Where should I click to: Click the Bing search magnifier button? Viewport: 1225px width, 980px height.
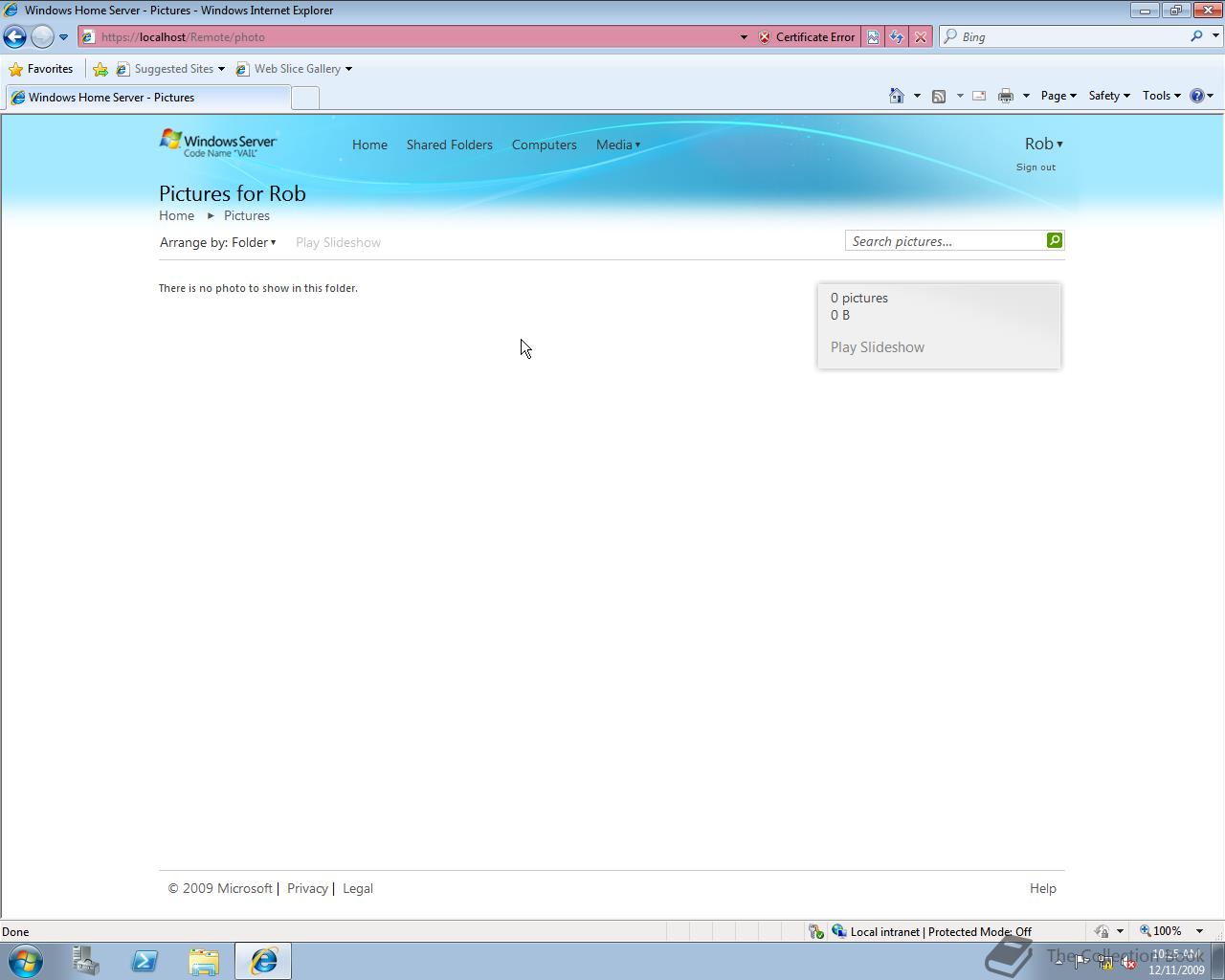click(x=1196, y=36)
